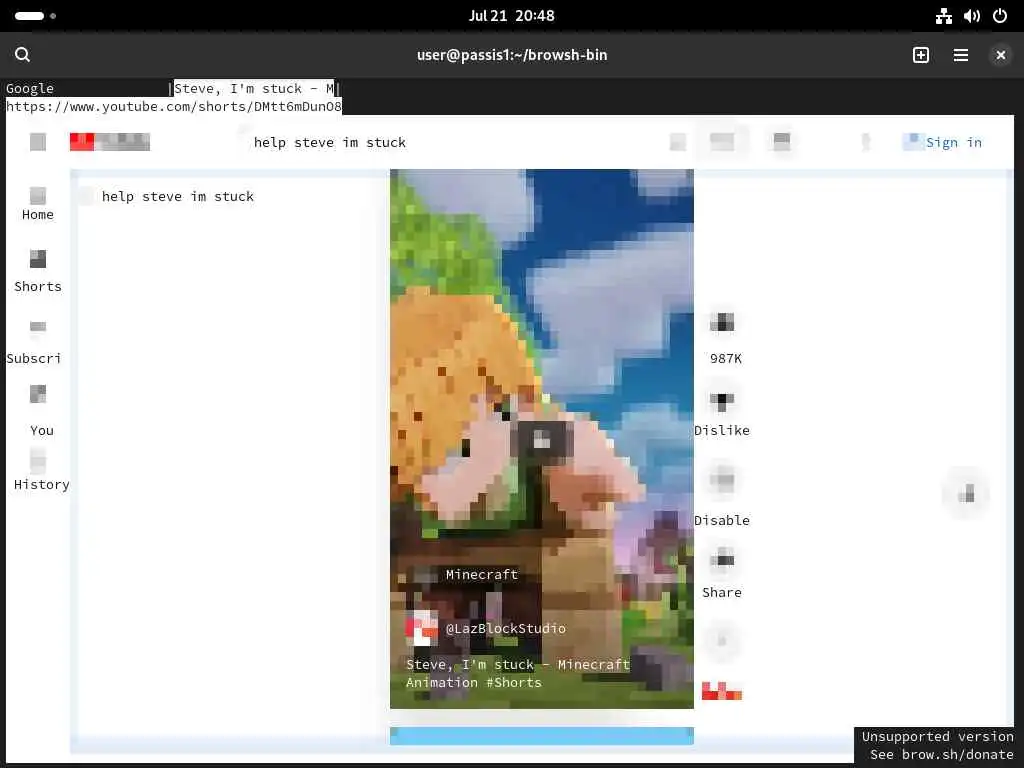Screen dimensions: 1024x768
Task: Open the terminal search magnifier icon
Action: [22, 55]
